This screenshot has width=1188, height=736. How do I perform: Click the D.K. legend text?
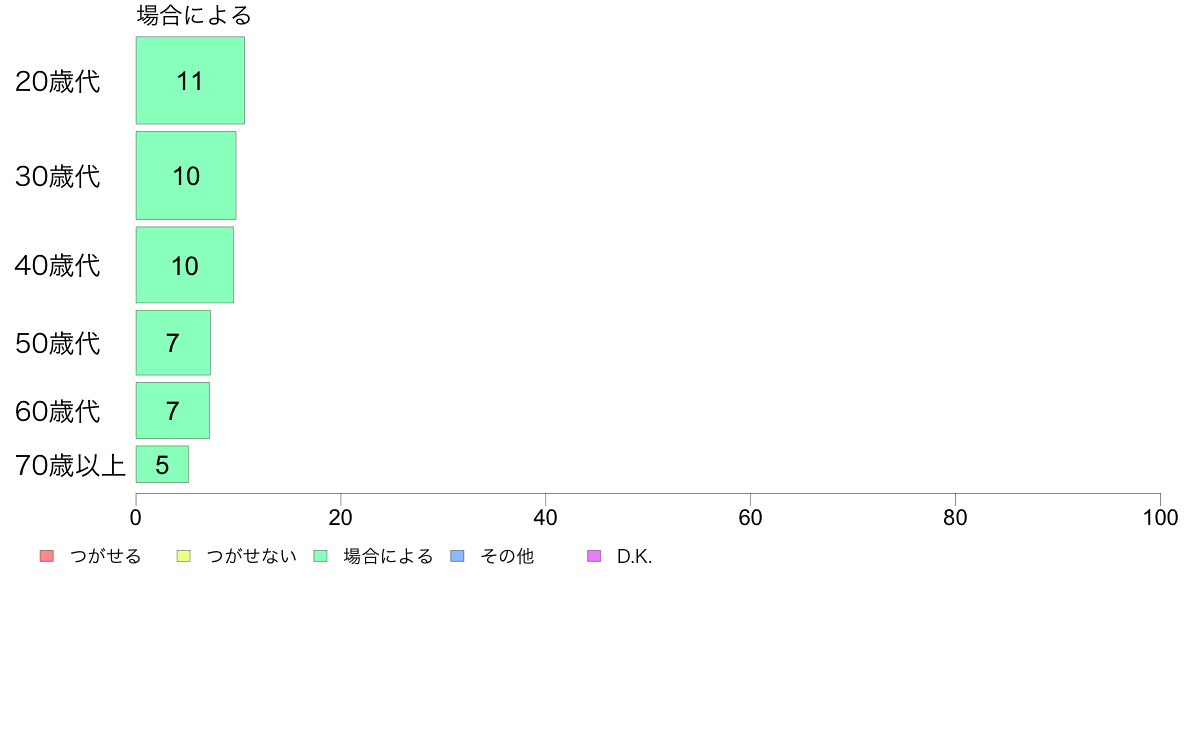(x=634, y=556)
